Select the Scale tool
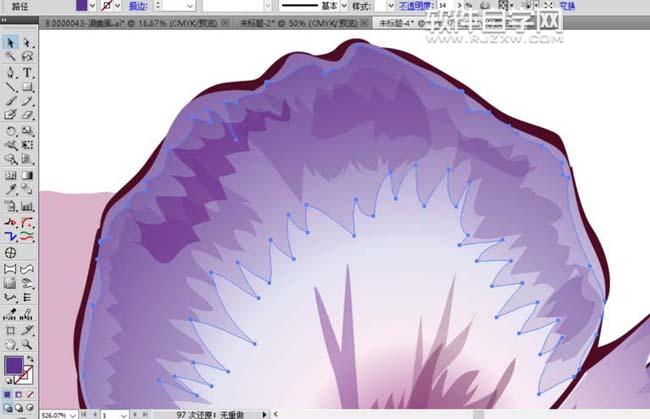 tap(27, 131)
